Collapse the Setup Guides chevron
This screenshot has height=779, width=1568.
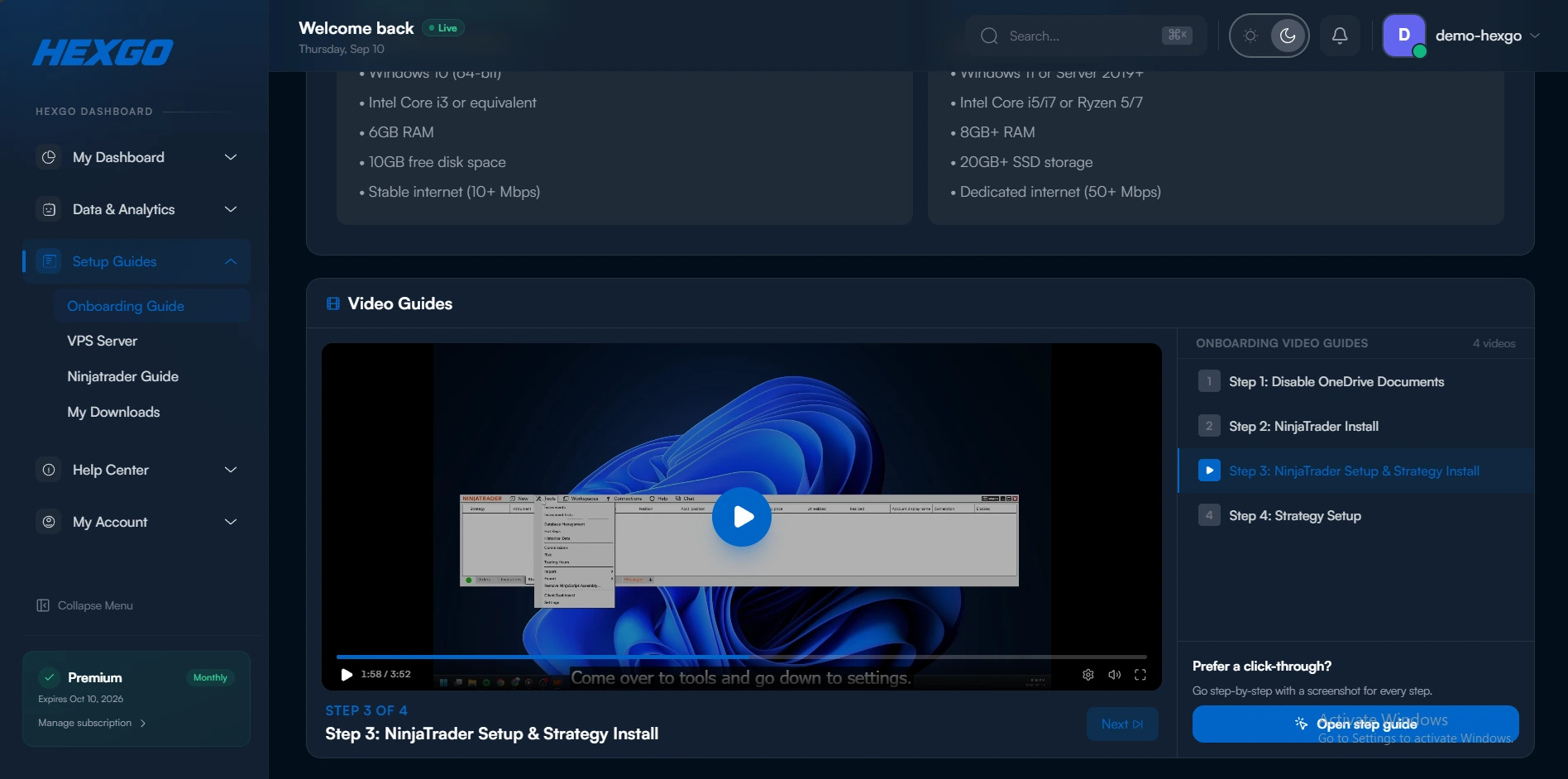[x=231, y=261]
